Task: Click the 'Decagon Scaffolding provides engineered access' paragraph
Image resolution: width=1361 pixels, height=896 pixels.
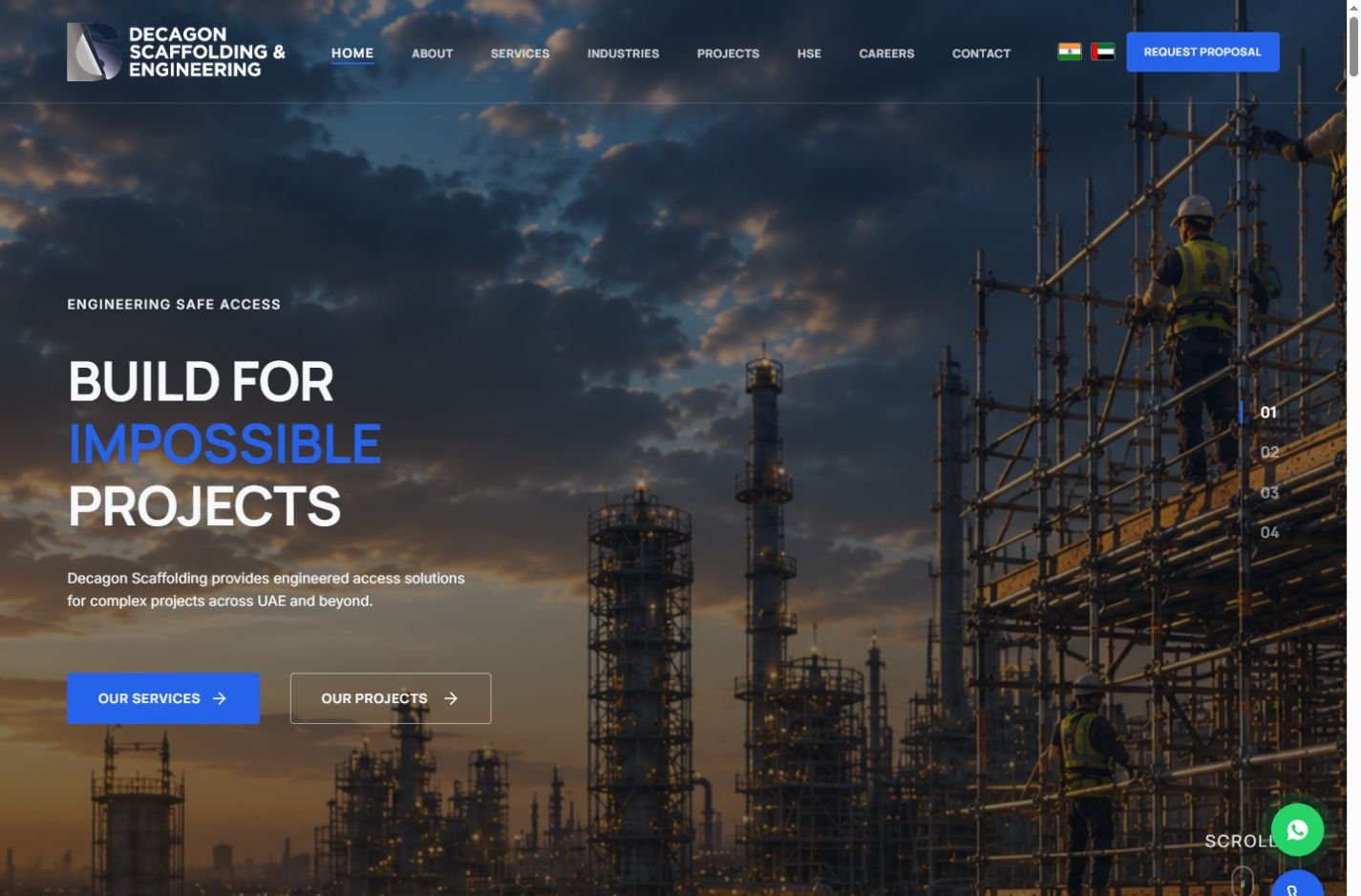Action: (x=266, y=589)
